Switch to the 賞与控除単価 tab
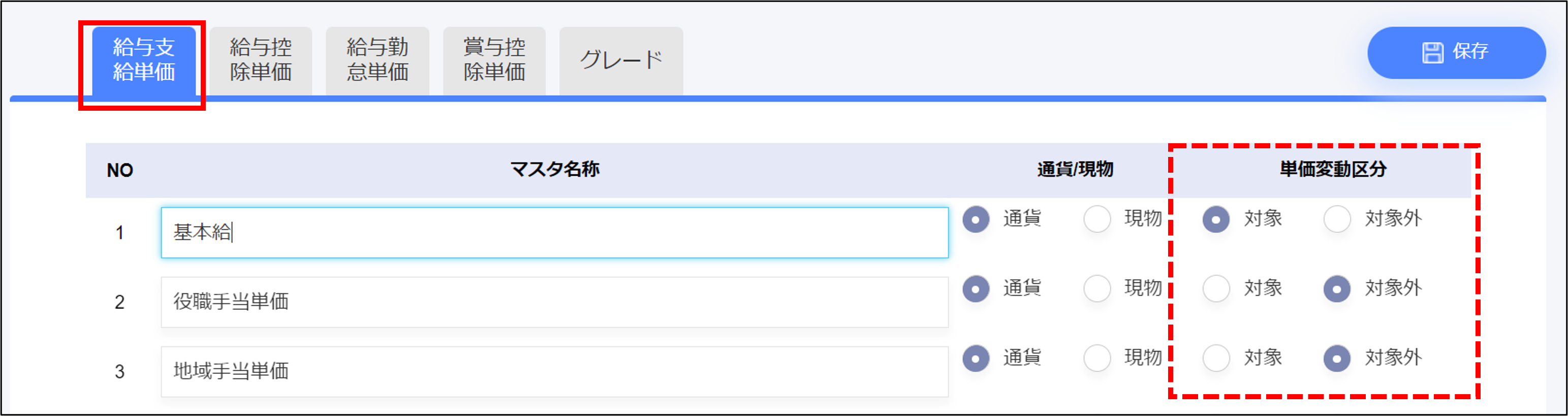Viewport: 1568px width, 416px height. 494,60
